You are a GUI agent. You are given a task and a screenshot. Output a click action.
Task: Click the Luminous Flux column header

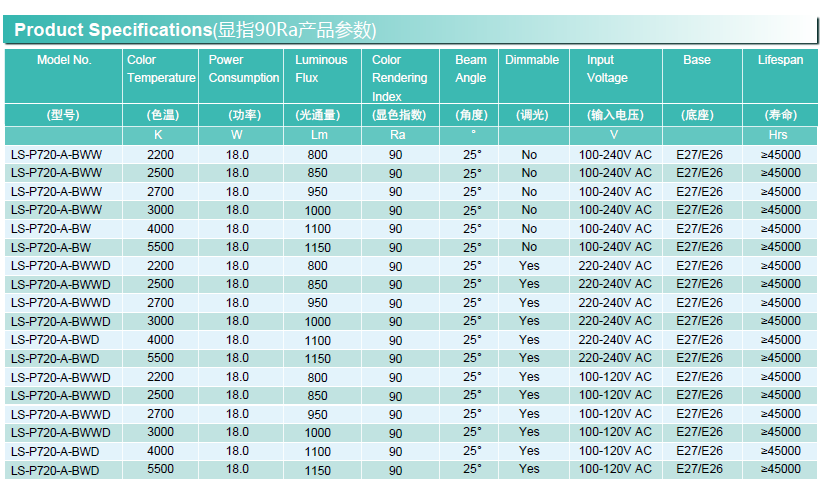coord(321,69)
